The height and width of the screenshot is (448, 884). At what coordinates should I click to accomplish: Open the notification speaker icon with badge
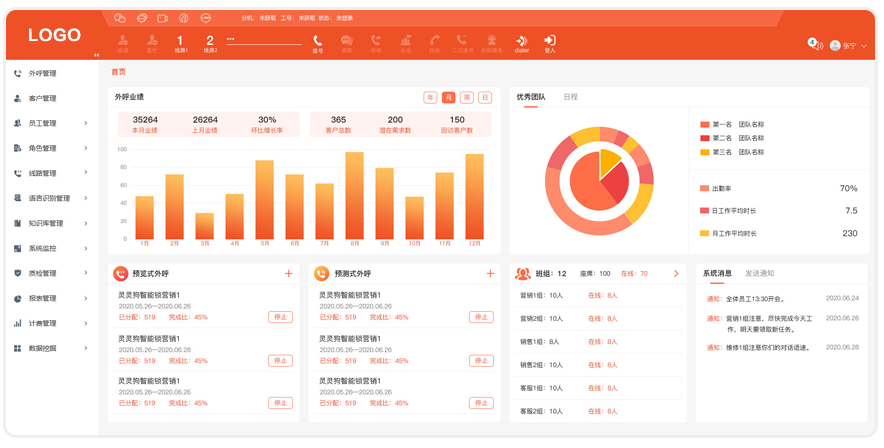point(816,44)
